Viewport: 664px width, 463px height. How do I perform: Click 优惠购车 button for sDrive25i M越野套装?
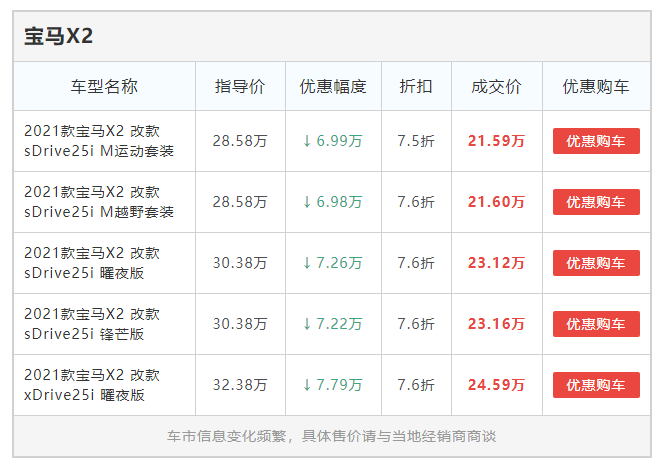tap(596, 202)
